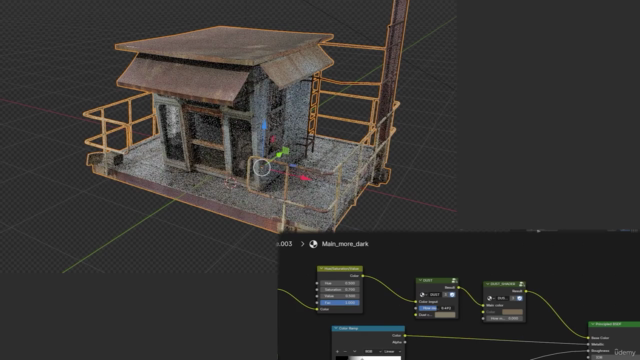Click the plus add-stop button on Color Ramp
This screenshot has height=360, width=640.
click(338, 351)
